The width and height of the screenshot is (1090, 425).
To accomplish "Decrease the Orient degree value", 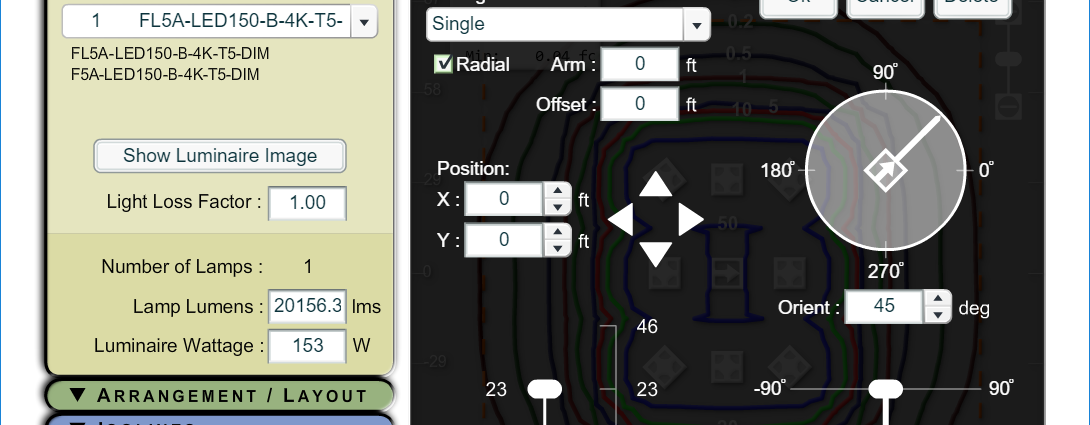I will 937,314.
